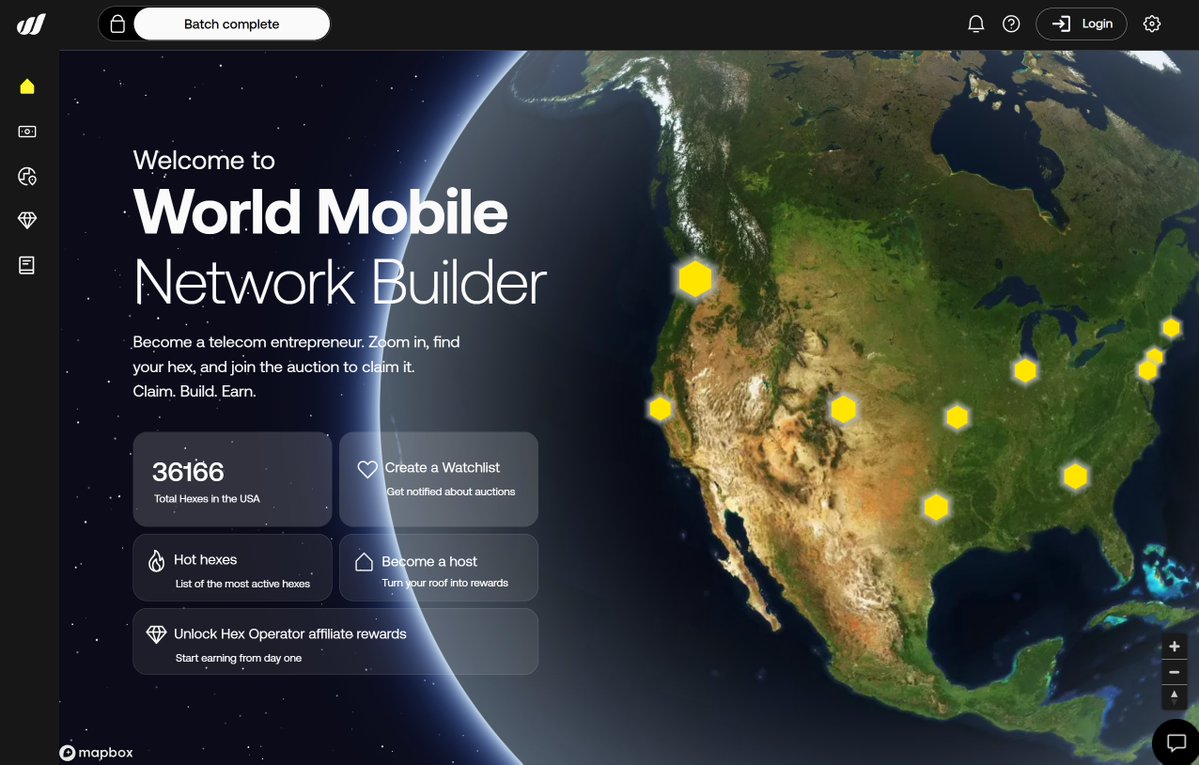1199x765 pixels.
Task: Click the globe with location pin sidebar icon
Action: (26, 176)
